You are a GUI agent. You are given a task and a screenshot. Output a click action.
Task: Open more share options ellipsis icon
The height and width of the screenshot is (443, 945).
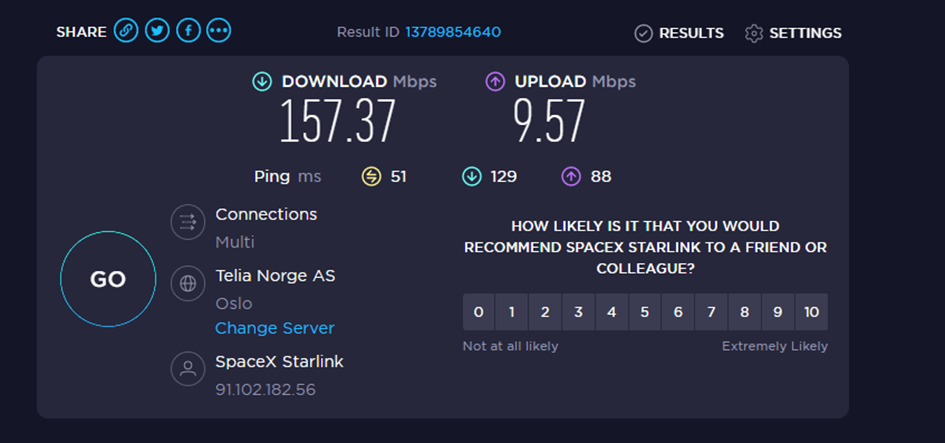[x=219, y=30]
